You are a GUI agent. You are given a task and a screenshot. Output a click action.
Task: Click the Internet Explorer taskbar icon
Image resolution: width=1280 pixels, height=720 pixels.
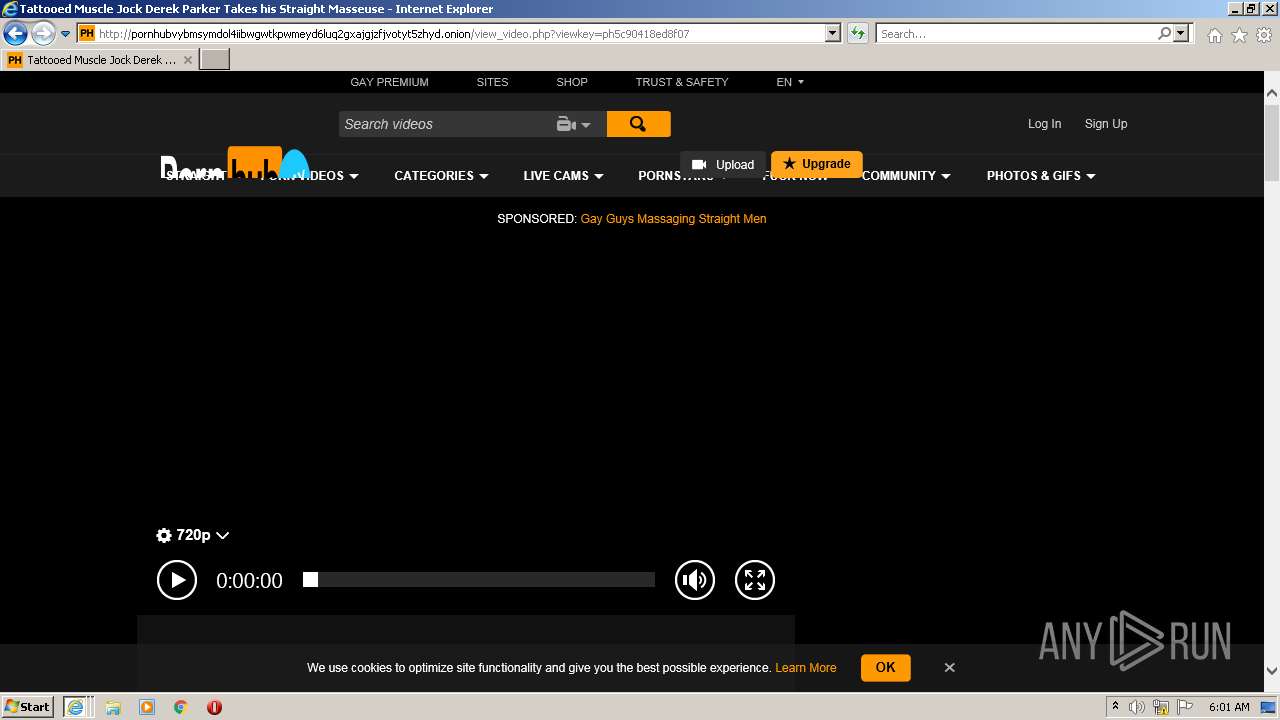(76, 707)
